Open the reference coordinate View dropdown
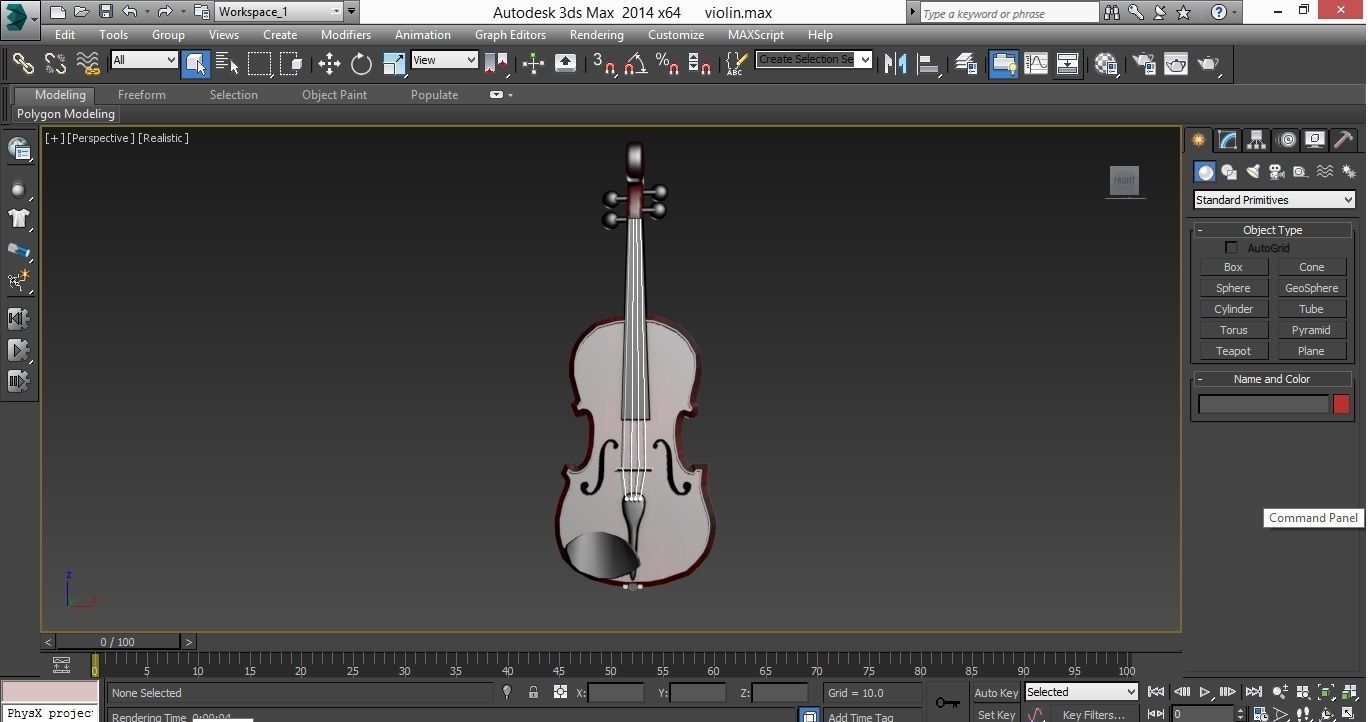The width and height of the screenshot is (1368, 722). click(445, 60)
